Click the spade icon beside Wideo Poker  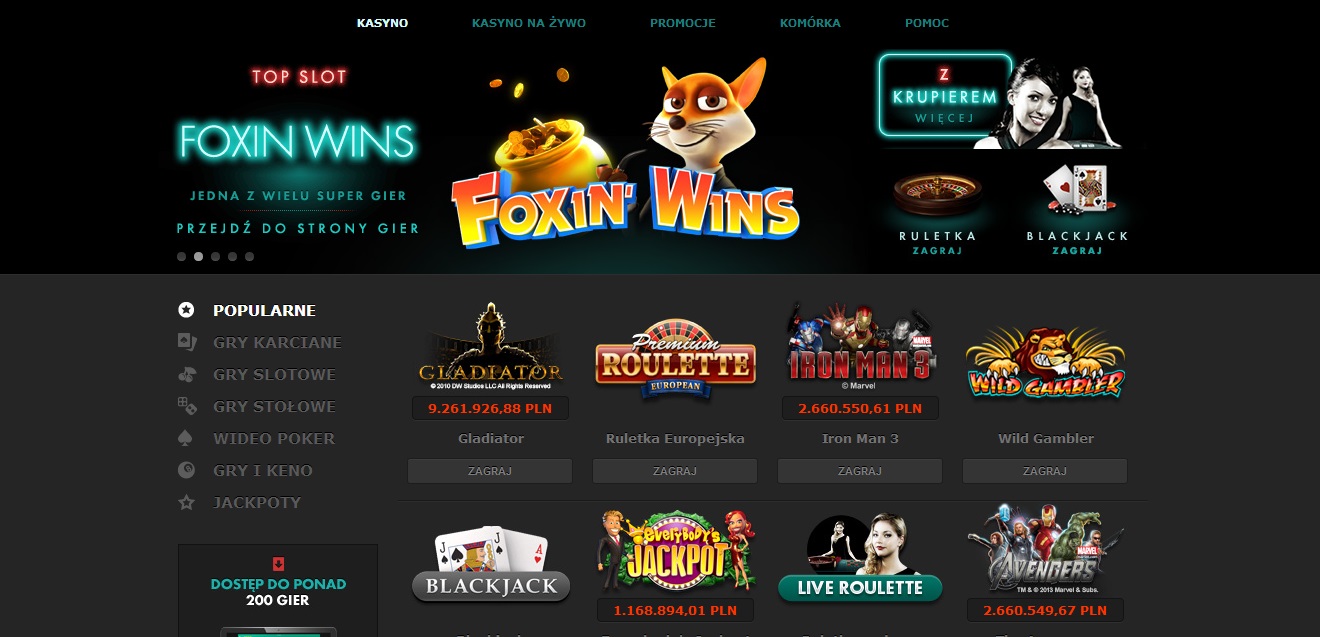click(186, 438)
